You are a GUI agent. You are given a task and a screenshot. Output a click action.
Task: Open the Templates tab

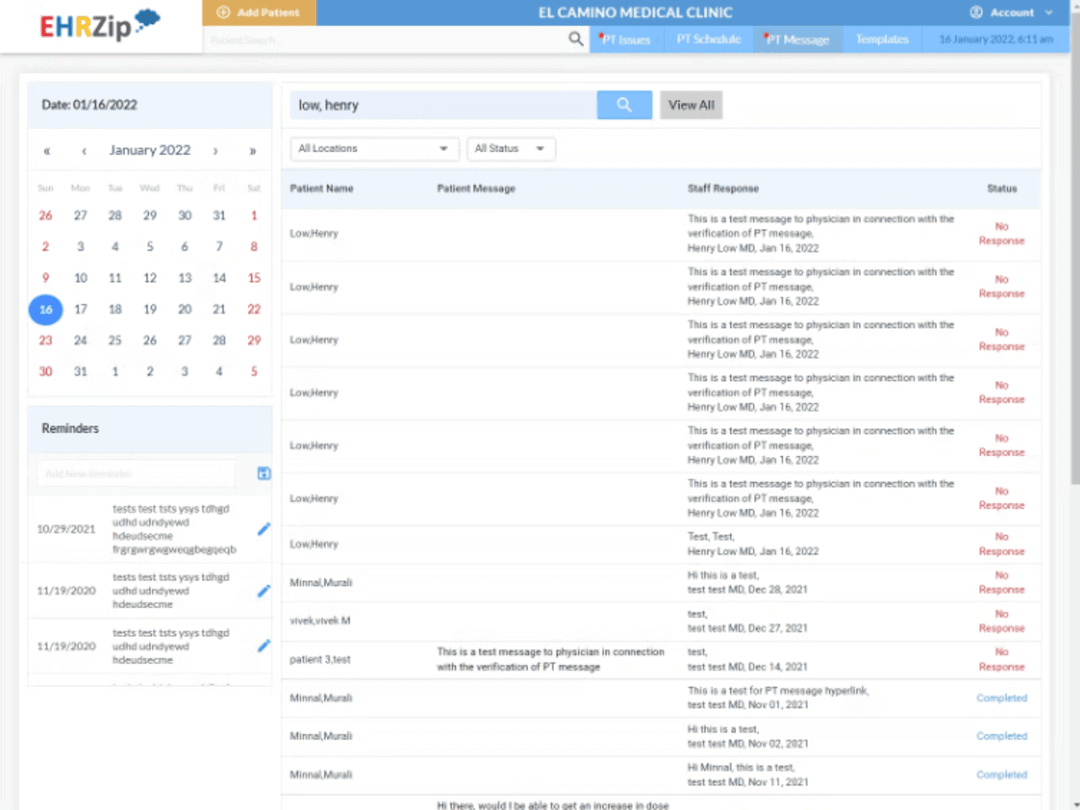881,39
